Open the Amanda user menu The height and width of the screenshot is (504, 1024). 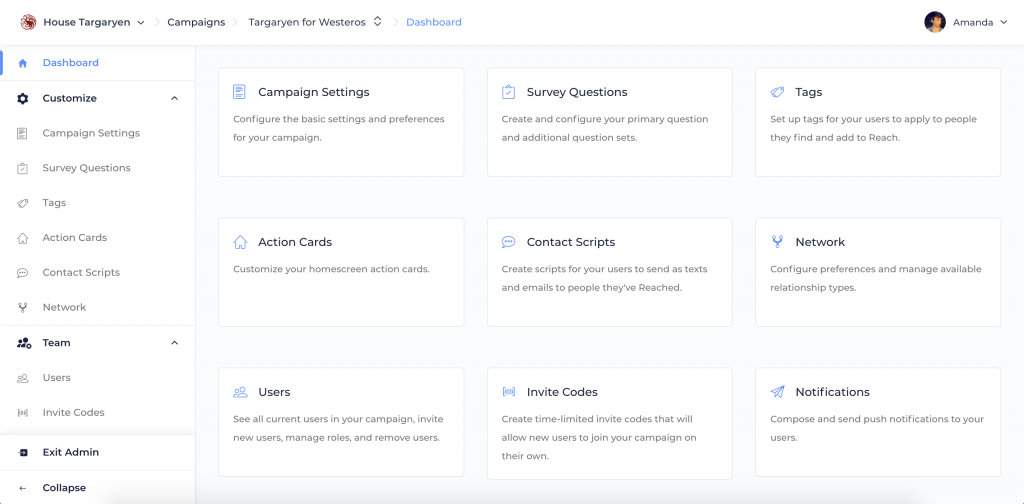click(x=966, y=22)
